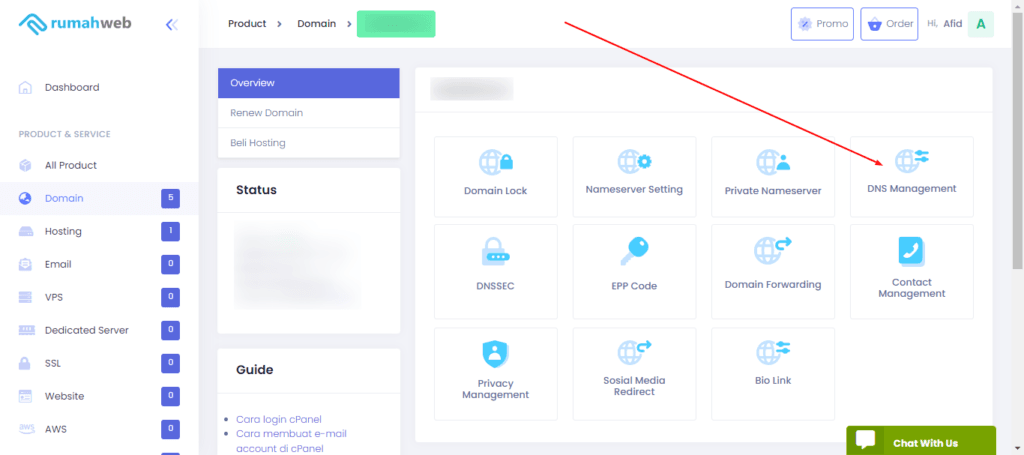Open the Beli Hosting tab
Image resolution: width=1024 pixels, height=455 pixels.
(x=308, y=143)
